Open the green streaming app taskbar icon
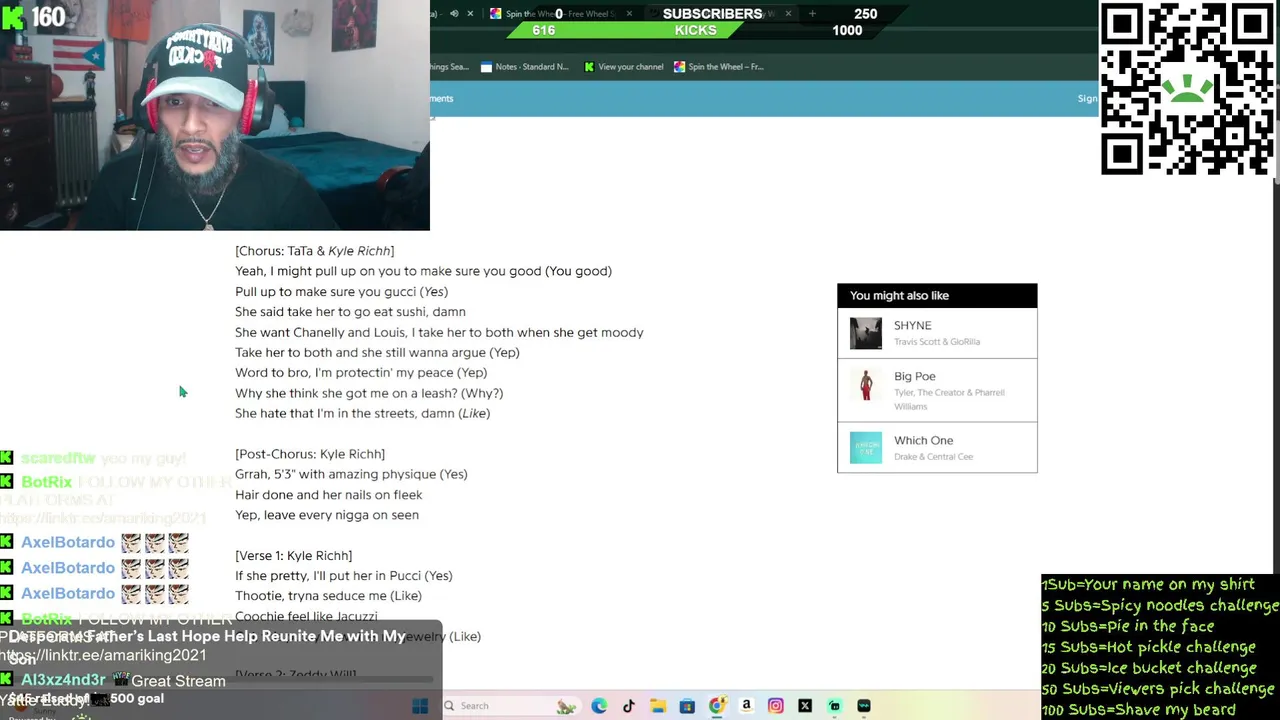The height and width of the screenshot is (720, 1280). pos(835,706)
